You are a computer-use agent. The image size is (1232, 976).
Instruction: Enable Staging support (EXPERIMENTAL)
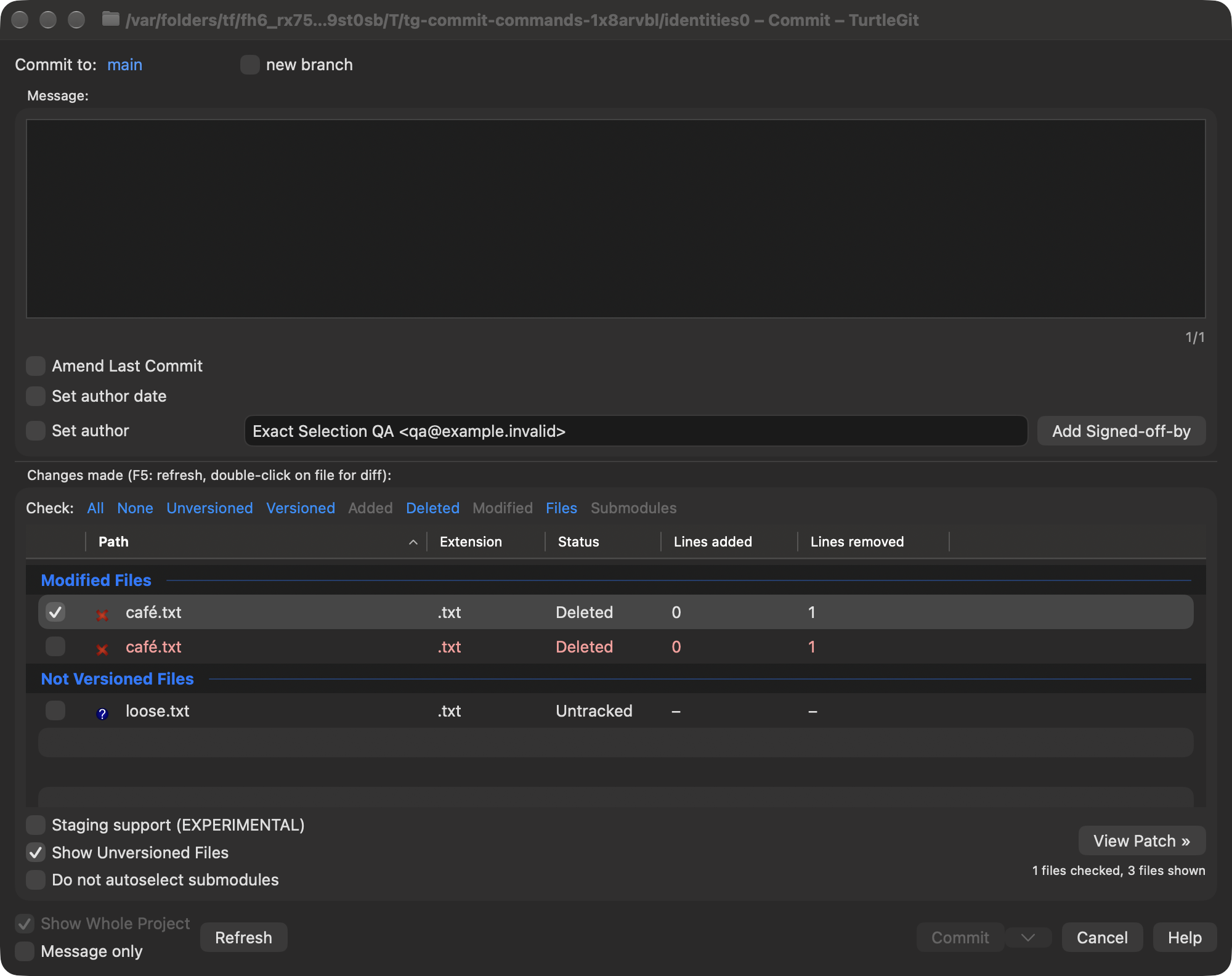[36, 825]
